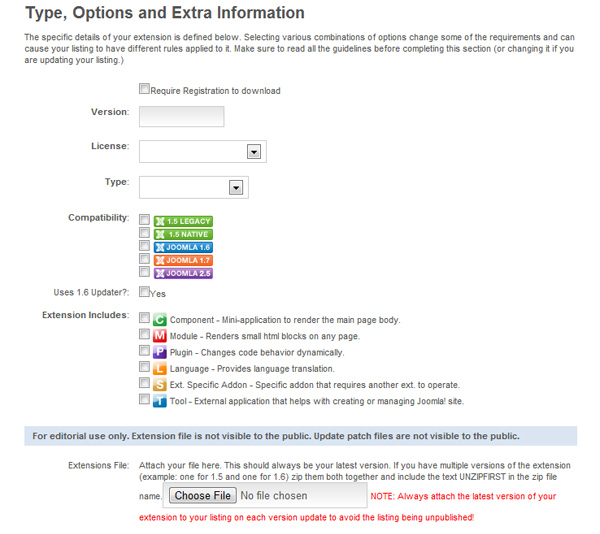This screenshot has width=600, height=534.
Task: Click the 'Extension Includes:' label
Action: 85,315
